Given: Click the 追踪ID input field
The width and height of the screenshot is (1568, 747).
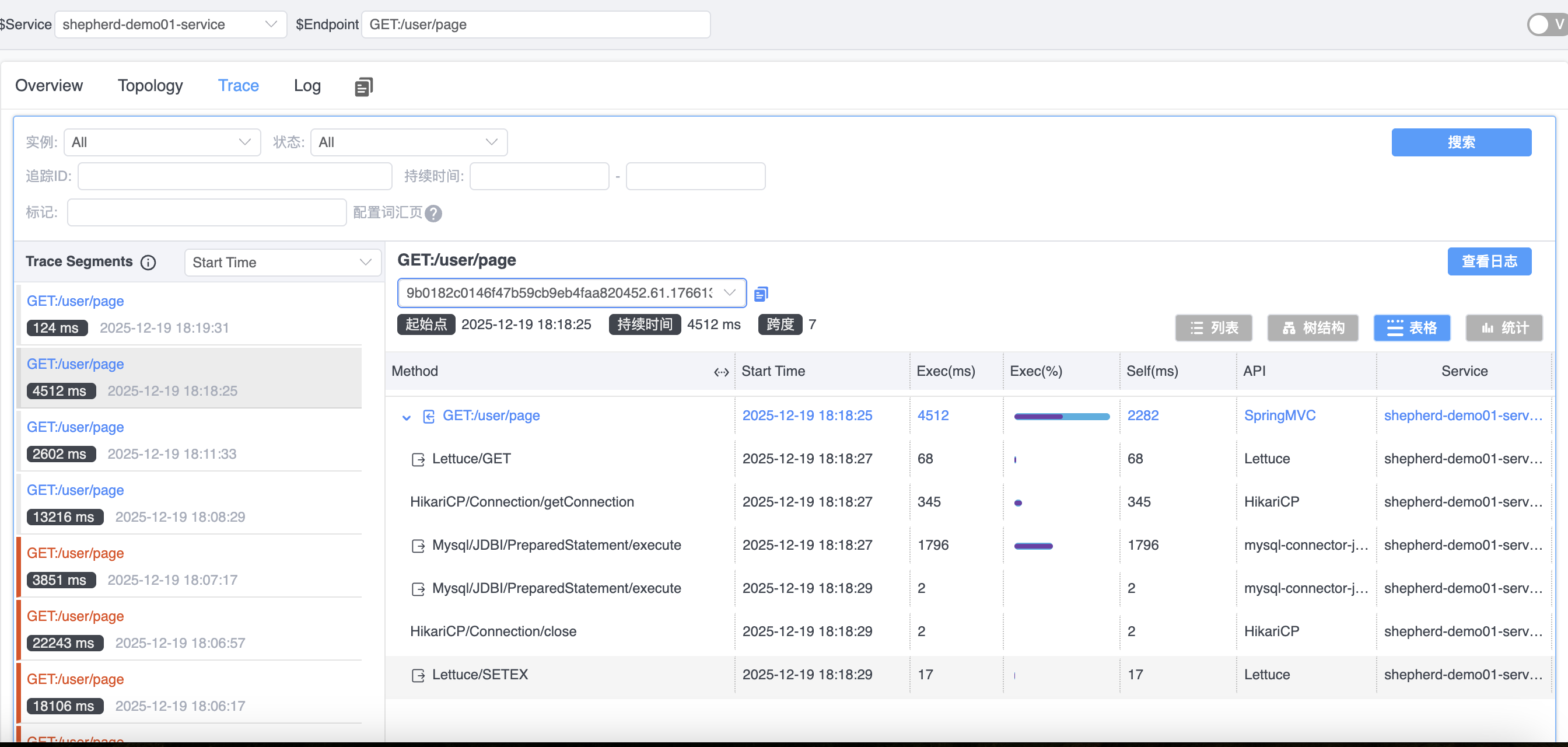Looking at the screenshot, I should pos(235,177).
